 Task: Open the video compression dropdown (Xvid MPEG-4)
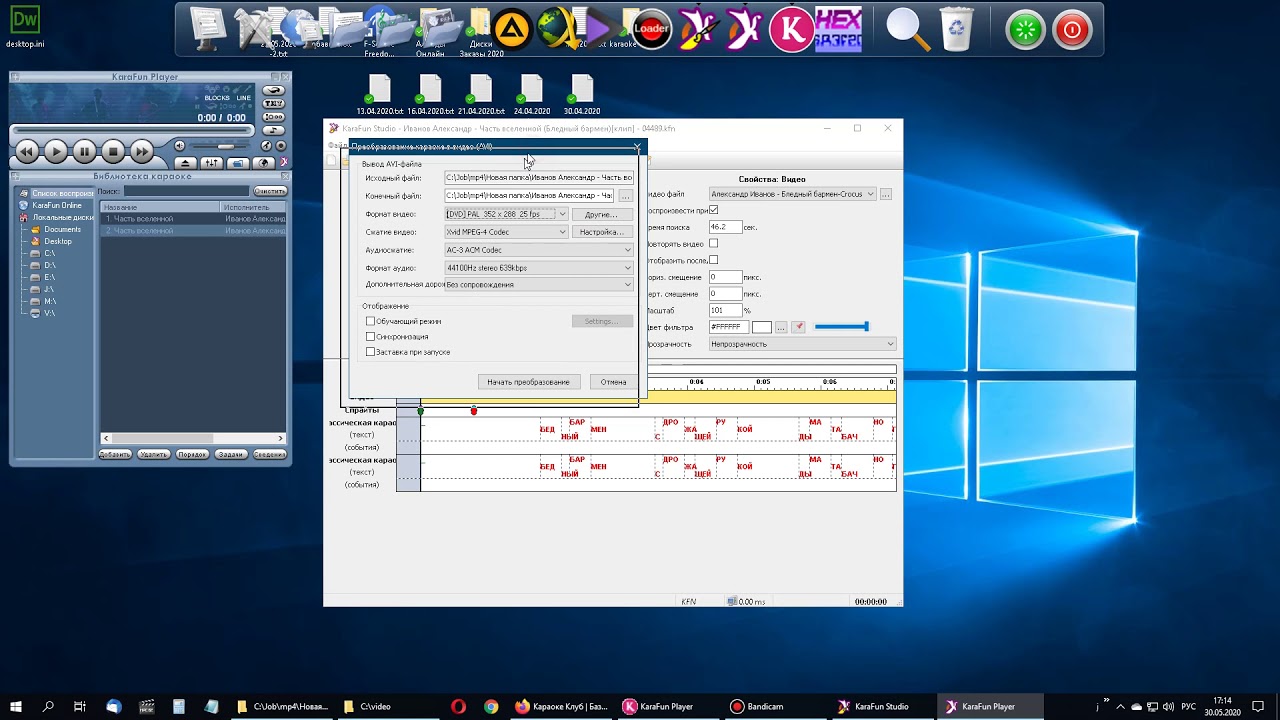(506, 232)
